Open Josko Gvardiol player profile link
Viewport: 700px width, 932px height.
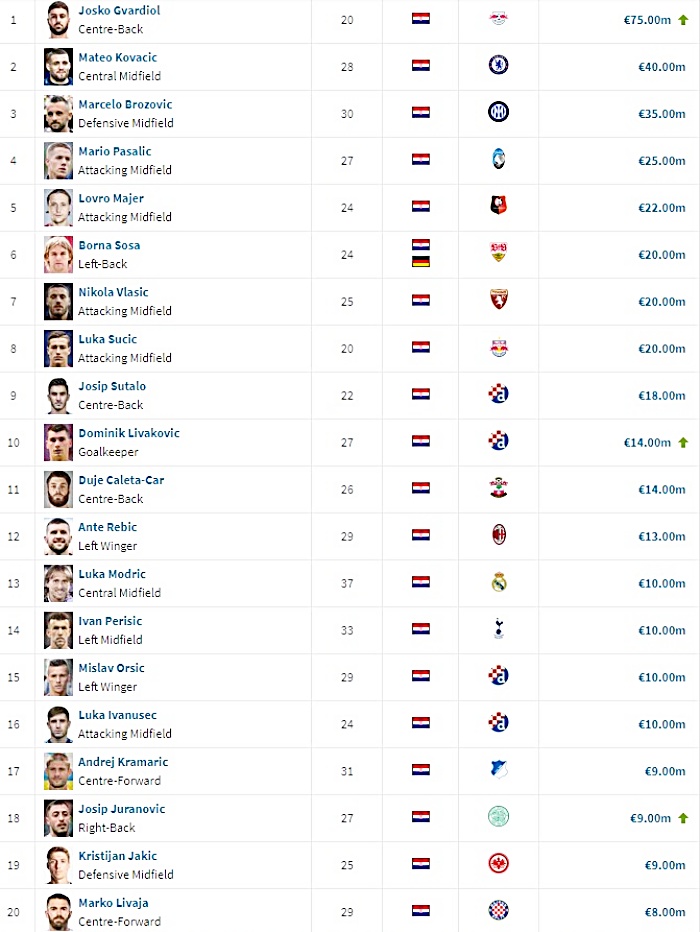pyautogui.click(x=119, y=10)
